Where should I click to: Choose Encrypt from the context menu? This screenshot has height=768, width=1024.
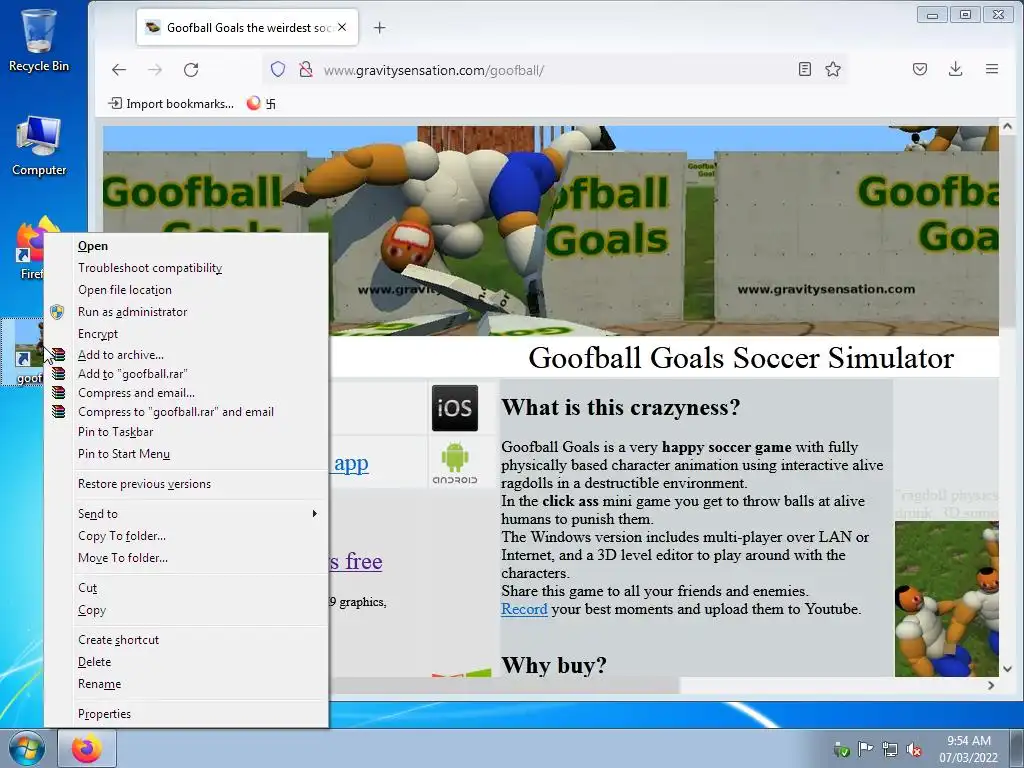pyautogui.click(x=187, y=334)
